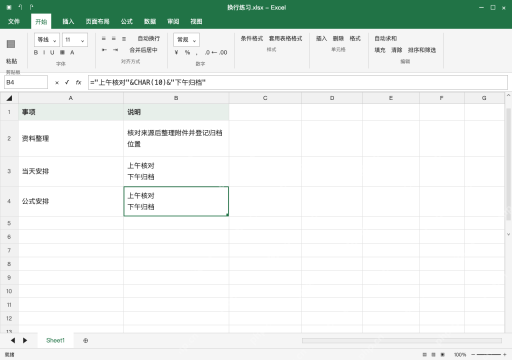The height and width of the screenshot is (360, 512).
Task: Open the font size 11 dropdown
Action: click(x=75, y=40)
